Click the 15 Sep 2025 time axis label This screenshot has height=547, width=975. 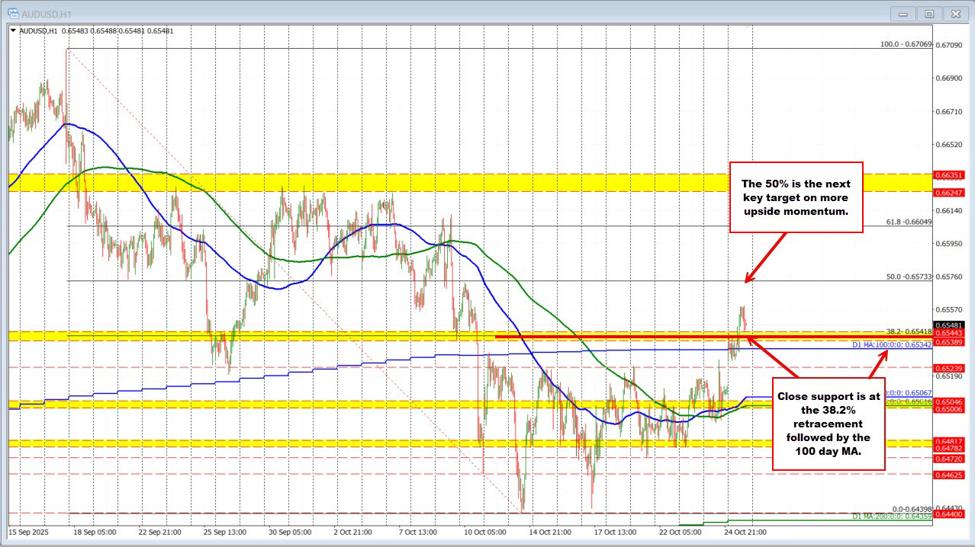[29, 533]
